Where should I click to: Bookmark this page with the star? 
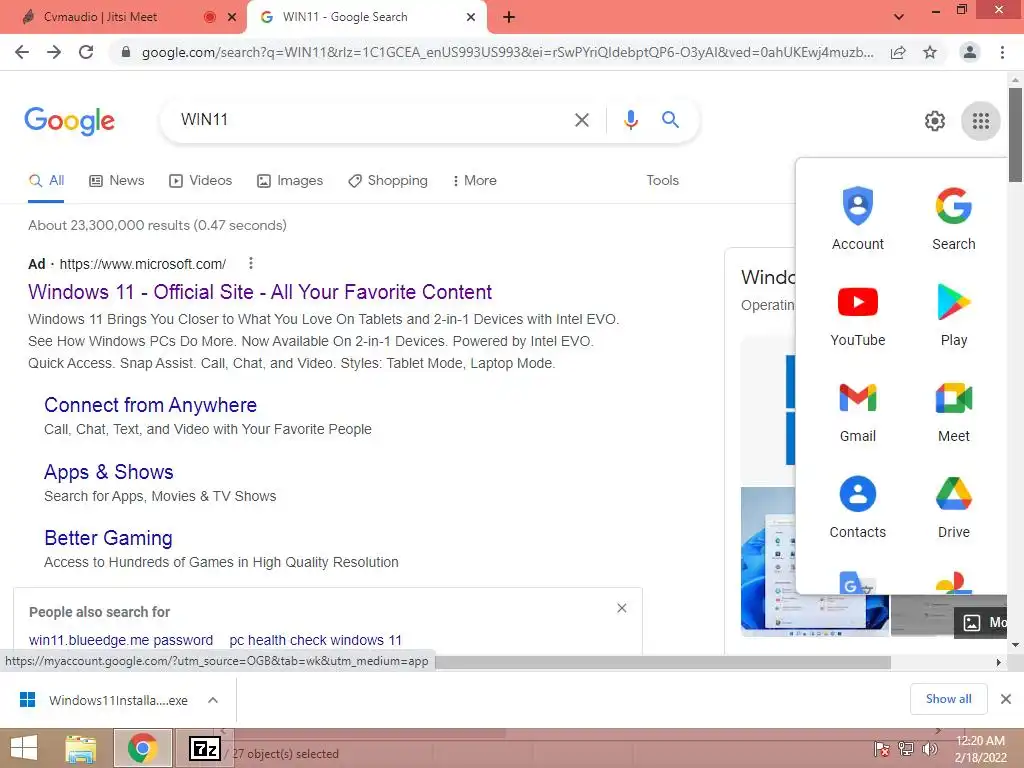point(930,52)
